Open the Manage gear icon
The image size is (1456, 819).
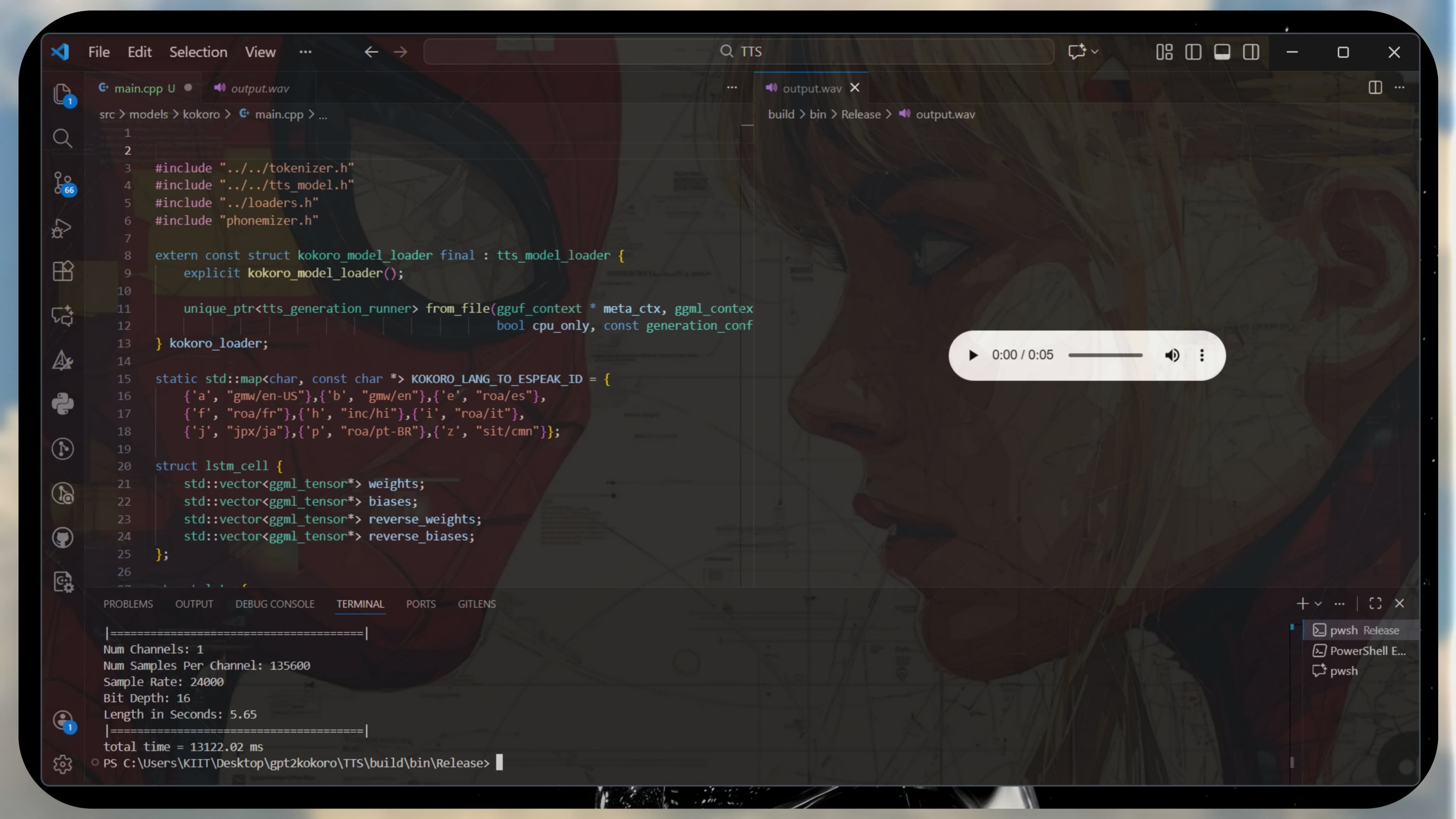[62, 764]
